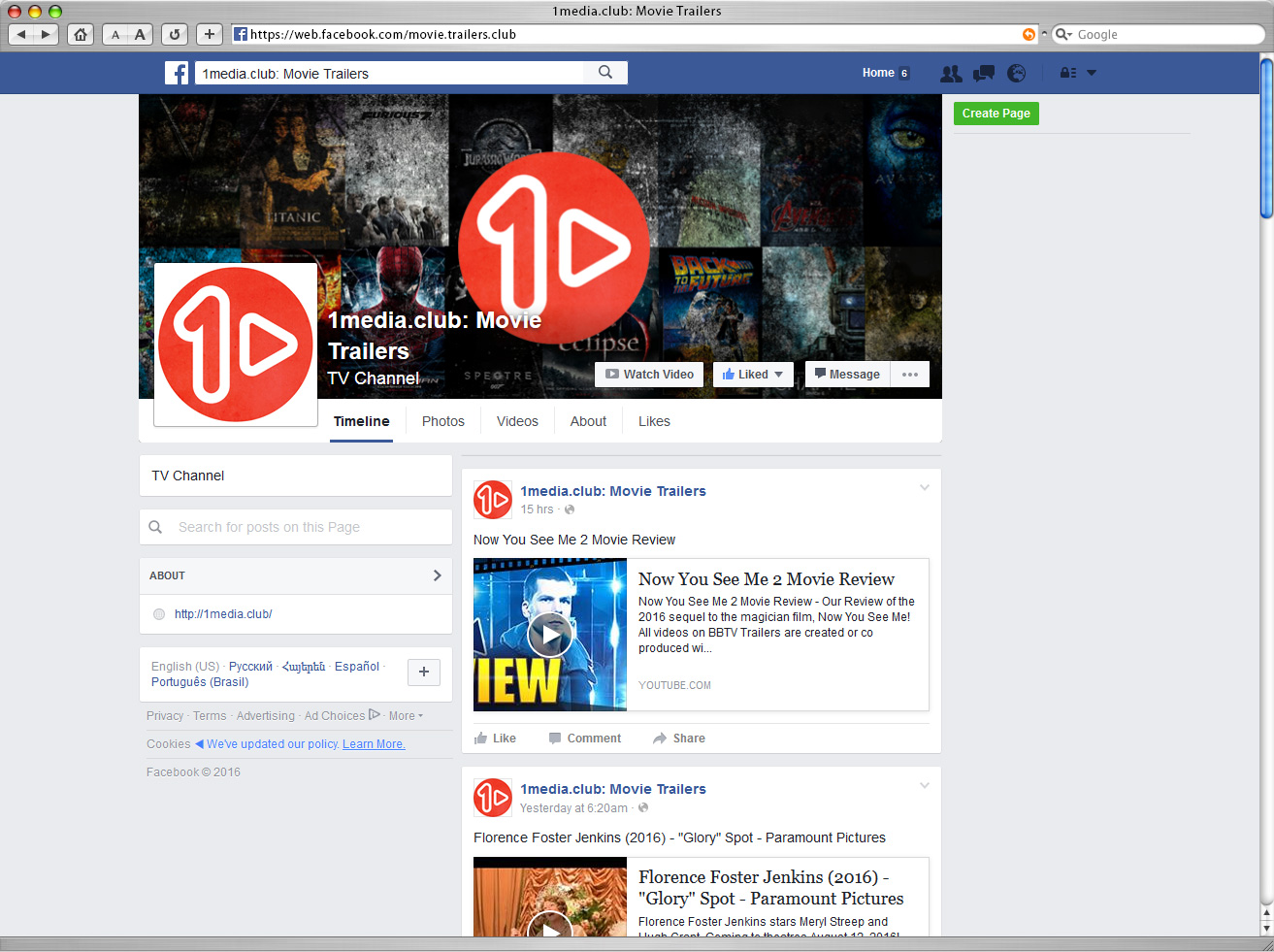Expand the More footer dropdown
The width and height of the screenshot is (1274, 952).
point(406,716)
